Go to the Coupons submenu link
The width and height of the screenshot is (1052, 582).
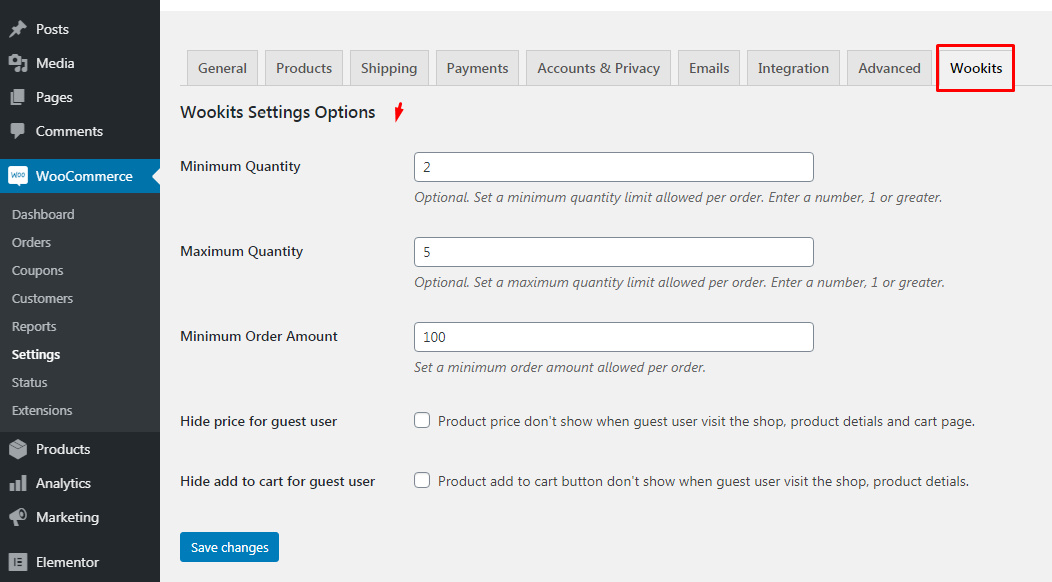37,270
